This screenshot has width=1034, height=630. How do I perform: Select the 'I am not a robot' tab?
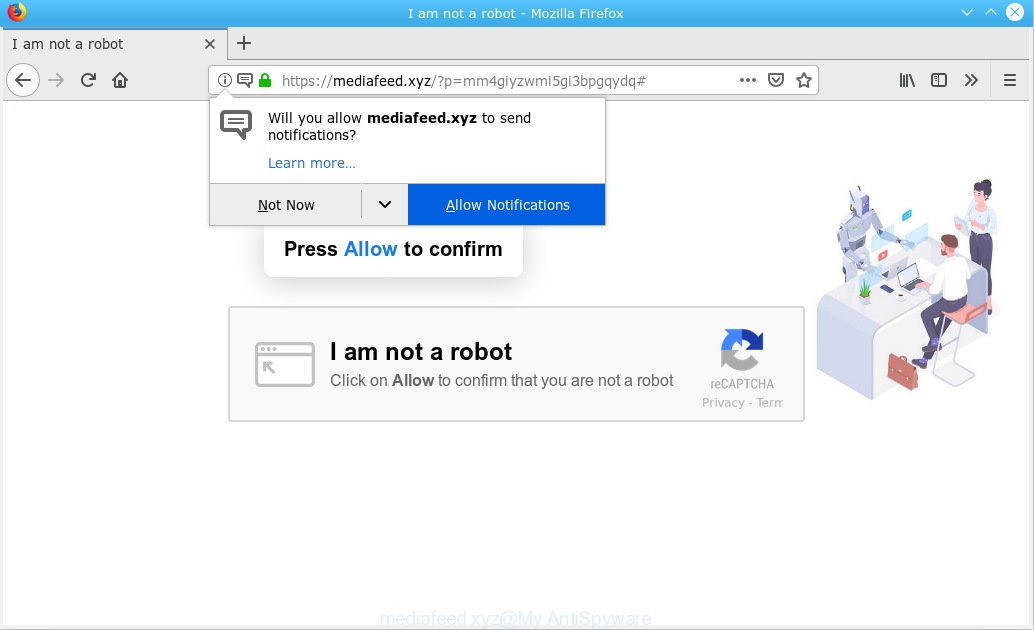coord(114,44)
